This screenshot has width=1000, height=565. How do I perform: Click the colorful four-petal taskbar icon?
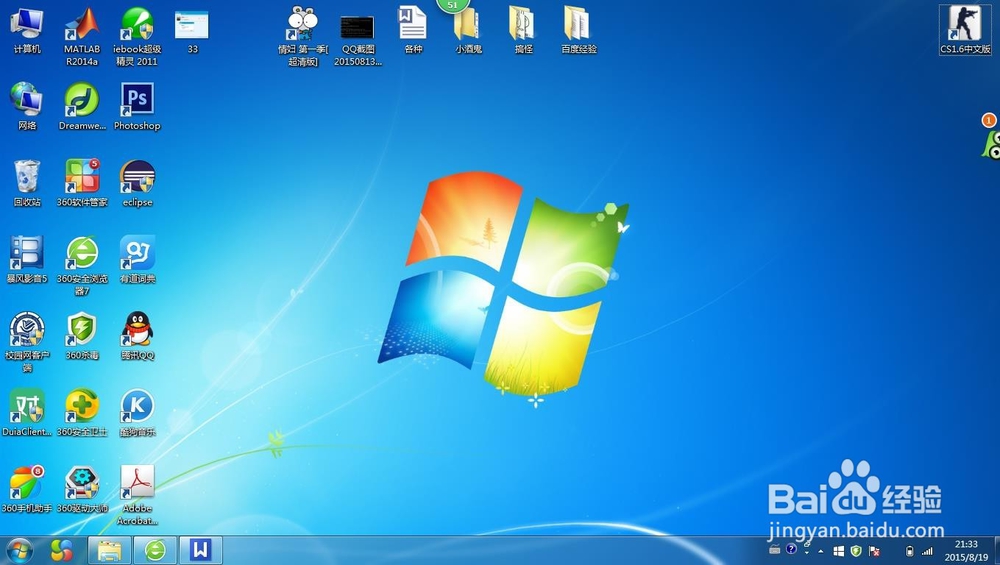pyautogui.click(x=62, y=550)
